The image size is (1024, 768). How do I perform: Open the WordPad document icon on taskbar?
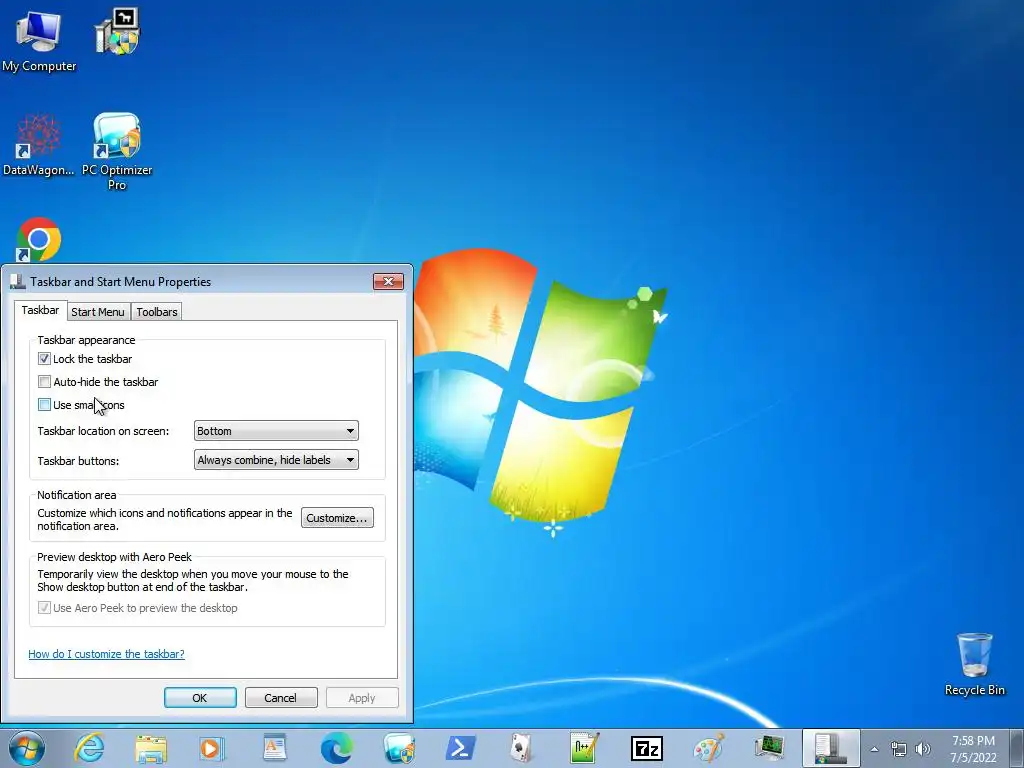point(274,748)
